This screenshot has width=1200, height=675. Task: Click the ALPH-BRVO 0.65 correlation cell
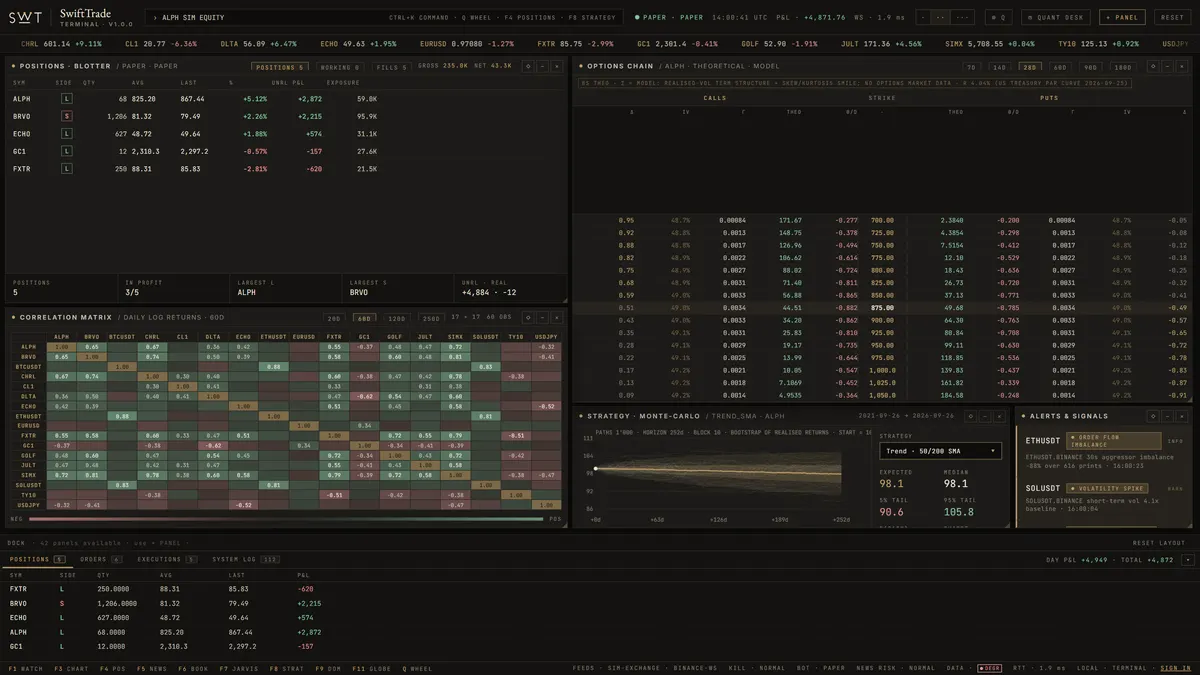[90, 346]
